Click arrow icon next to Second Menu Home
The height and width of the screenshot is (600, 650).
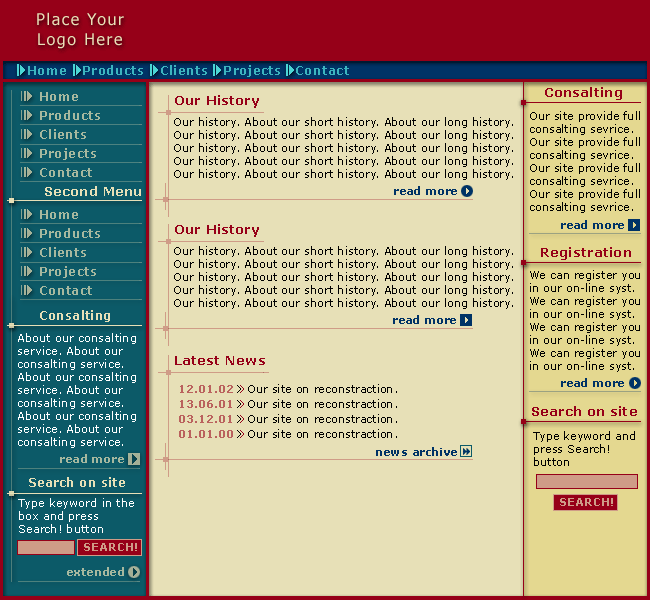27,214
